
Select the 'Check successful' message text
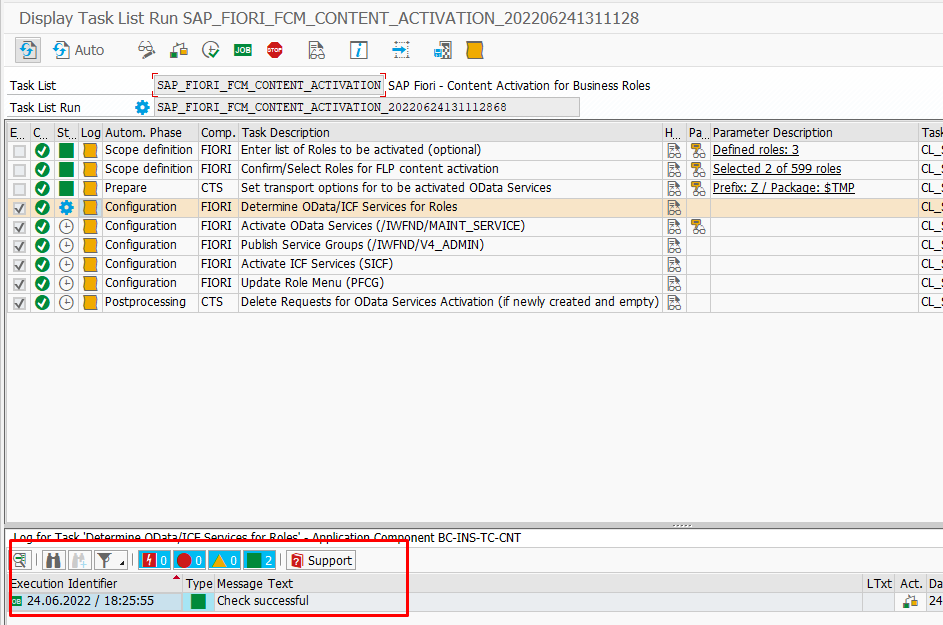coord(263,601)
